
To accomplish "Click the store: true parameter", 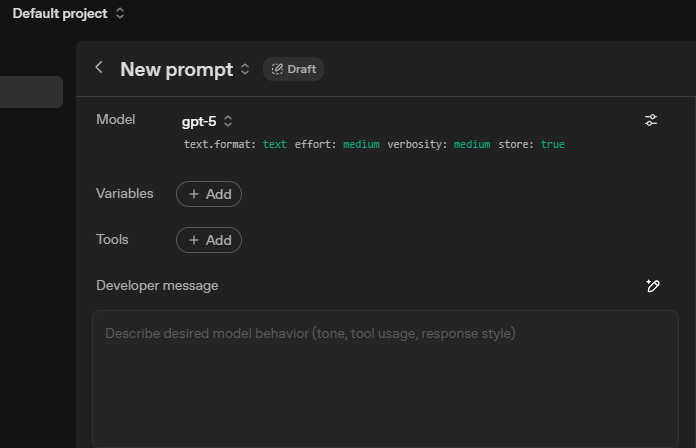I will pos(531,145).
